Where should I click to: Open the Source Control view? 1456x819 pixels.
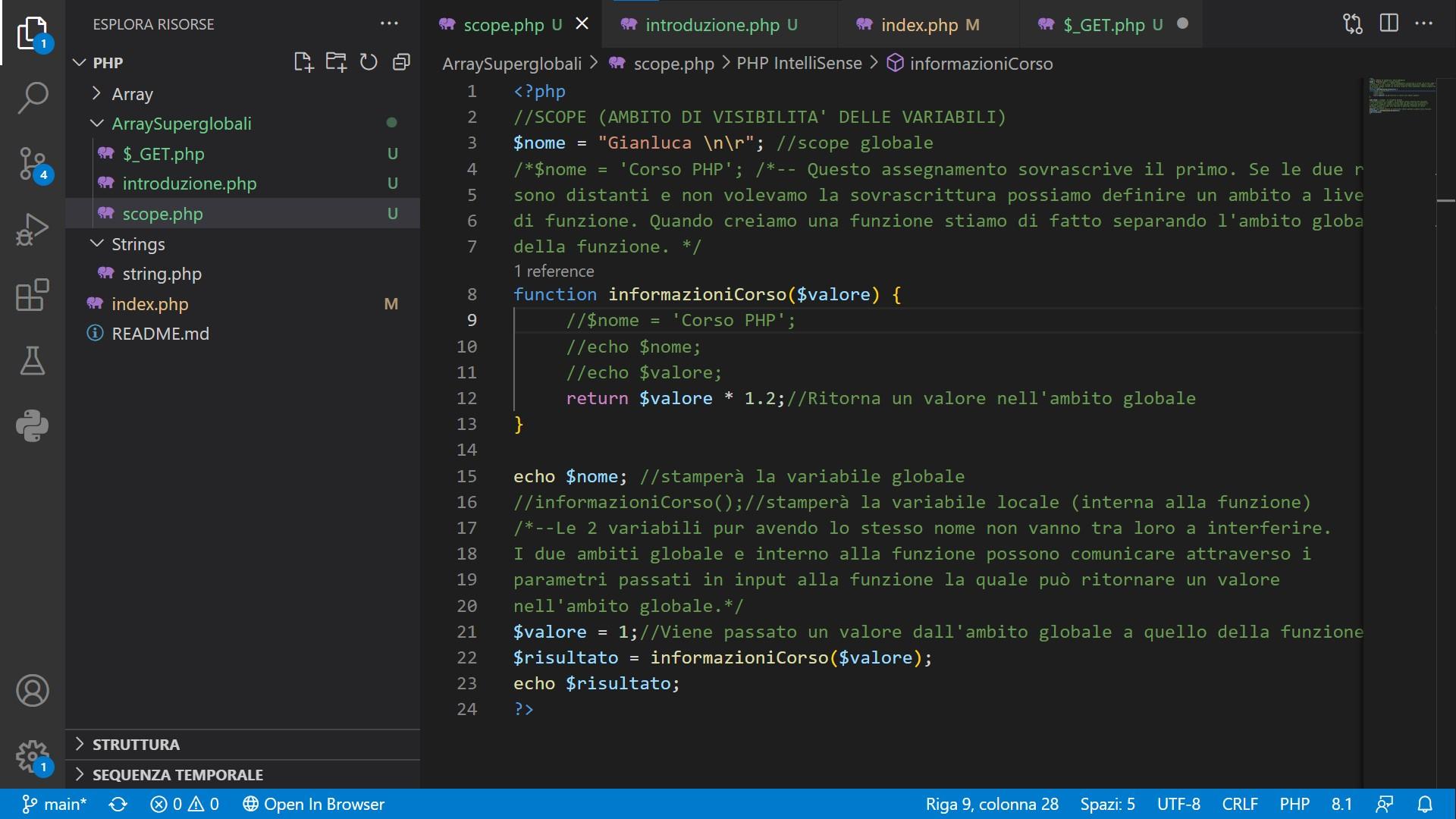coord(33,164)
